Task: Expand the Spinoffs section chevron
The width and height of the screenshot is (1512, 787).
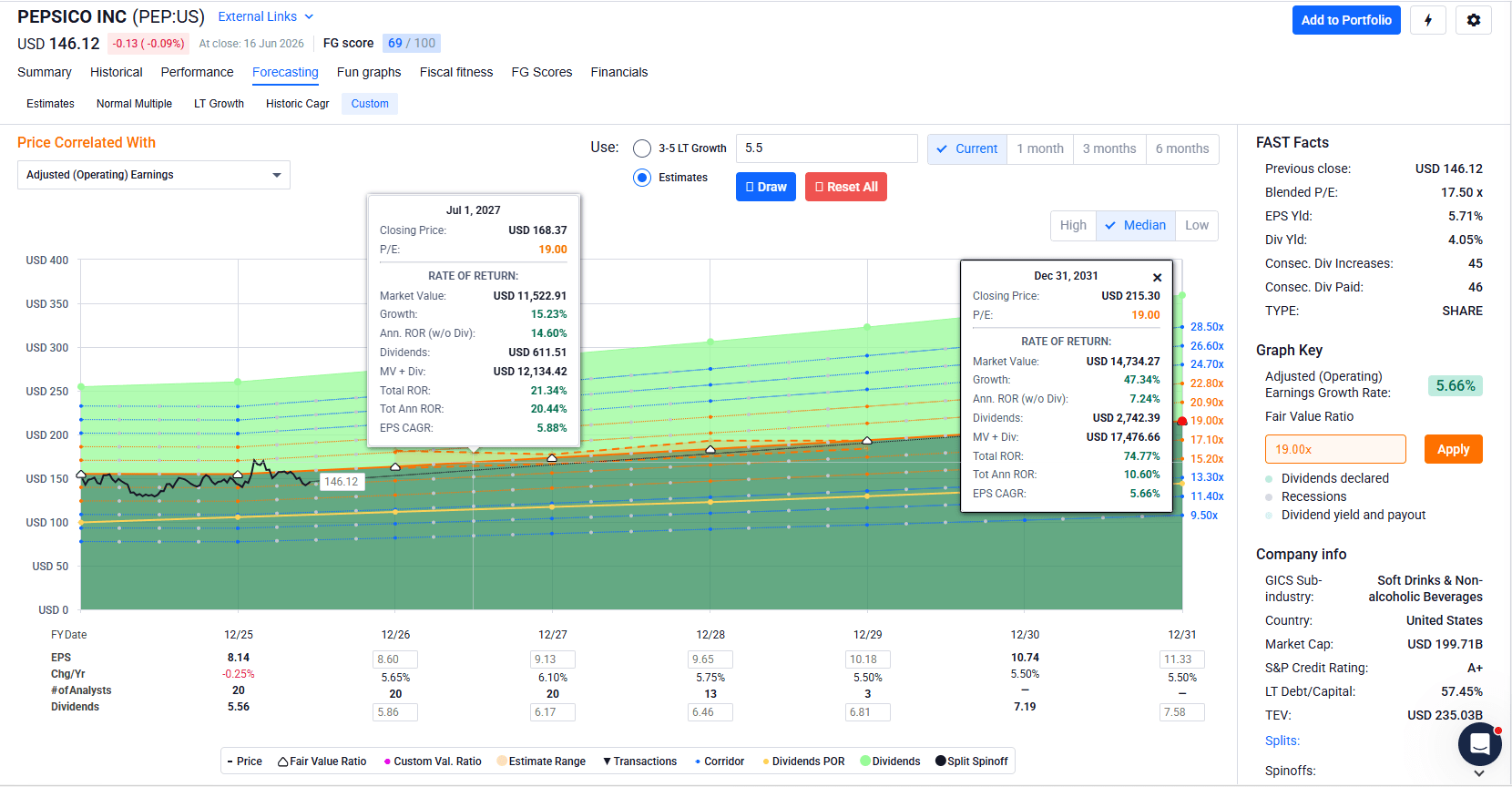Action: point(1479,772)
